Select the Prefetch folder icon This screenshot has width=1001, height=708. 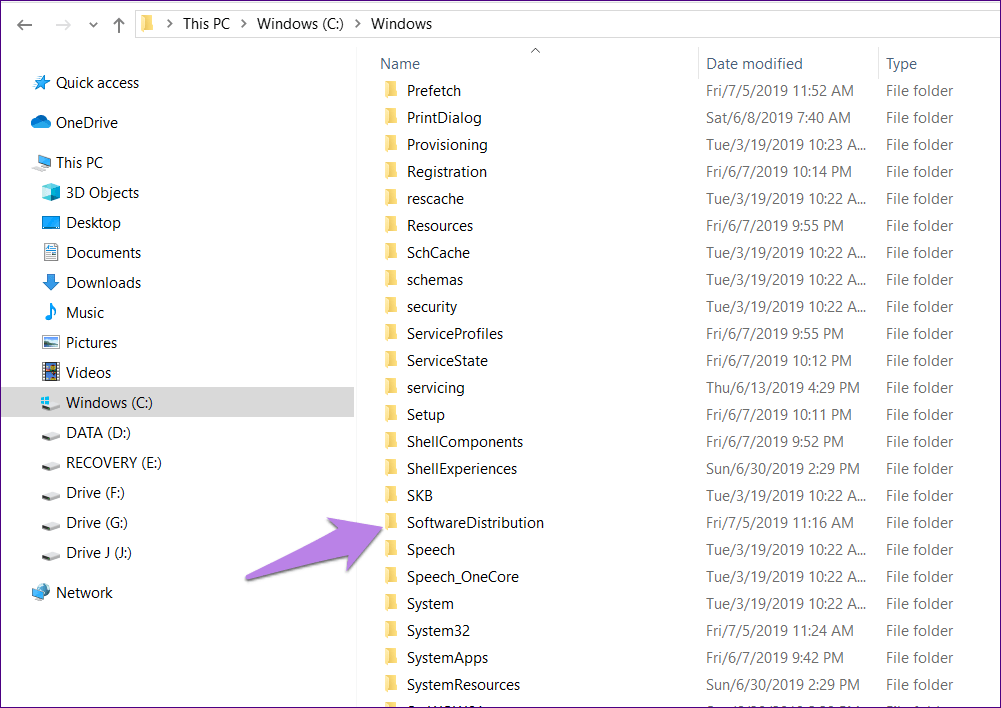[x=391, y=90]
